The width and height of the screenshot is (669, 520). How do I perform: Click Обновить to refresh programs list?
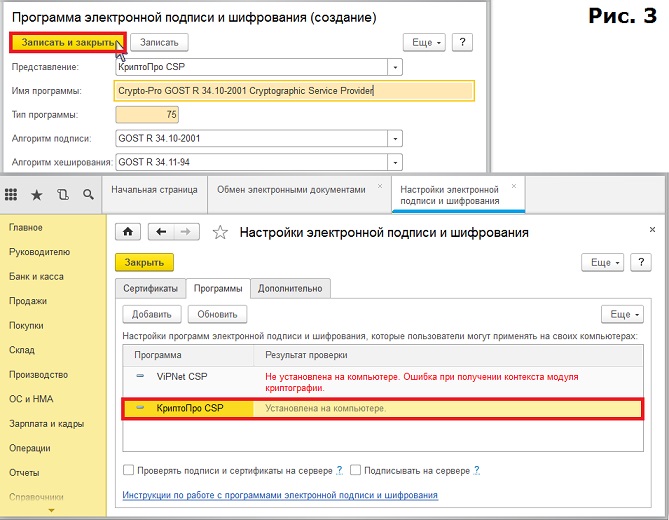[217, 314]
